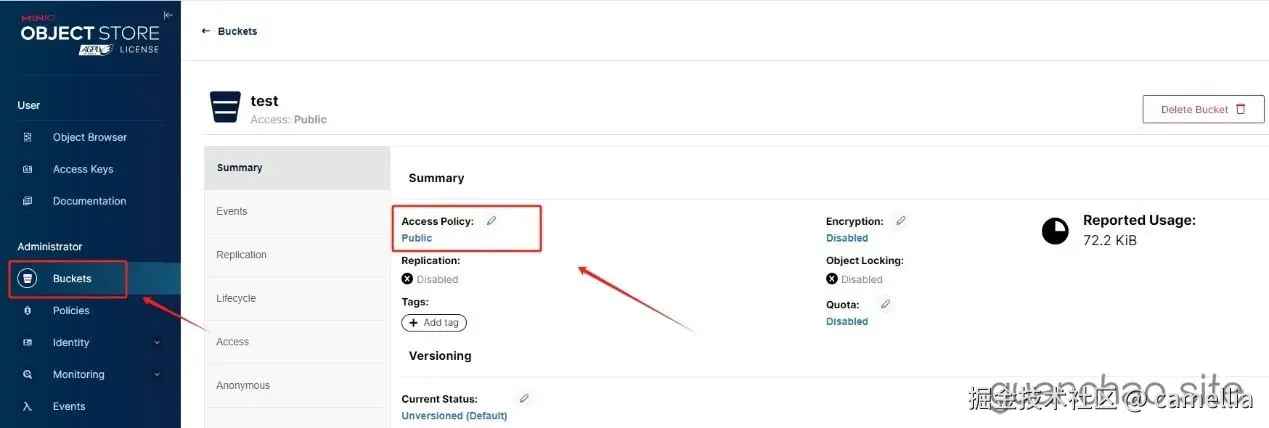Switch to the Replication tab
This screenshot has height=428, width=1269.
pos(241,255)
